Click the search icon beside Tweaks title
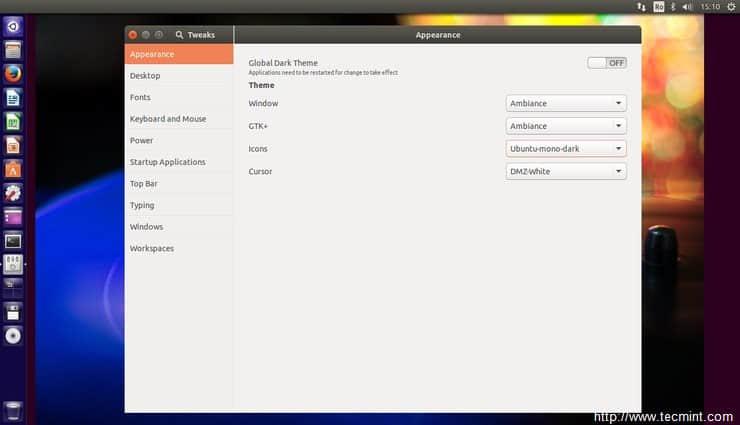The height and width of the screenshot is (425, 740). point(179,35)
